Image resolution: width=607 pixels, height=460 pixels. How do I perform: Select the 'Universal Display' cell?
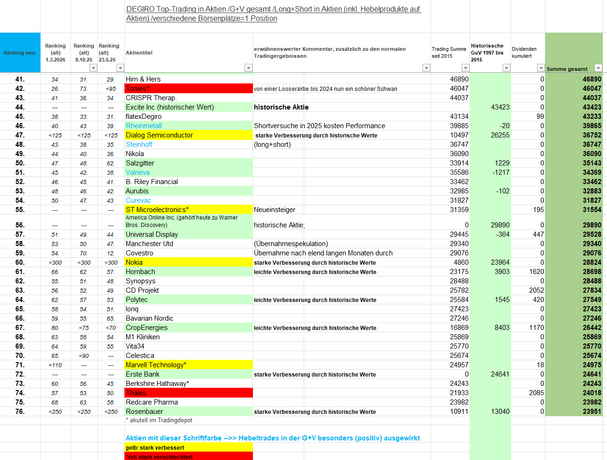click(189, 234)
